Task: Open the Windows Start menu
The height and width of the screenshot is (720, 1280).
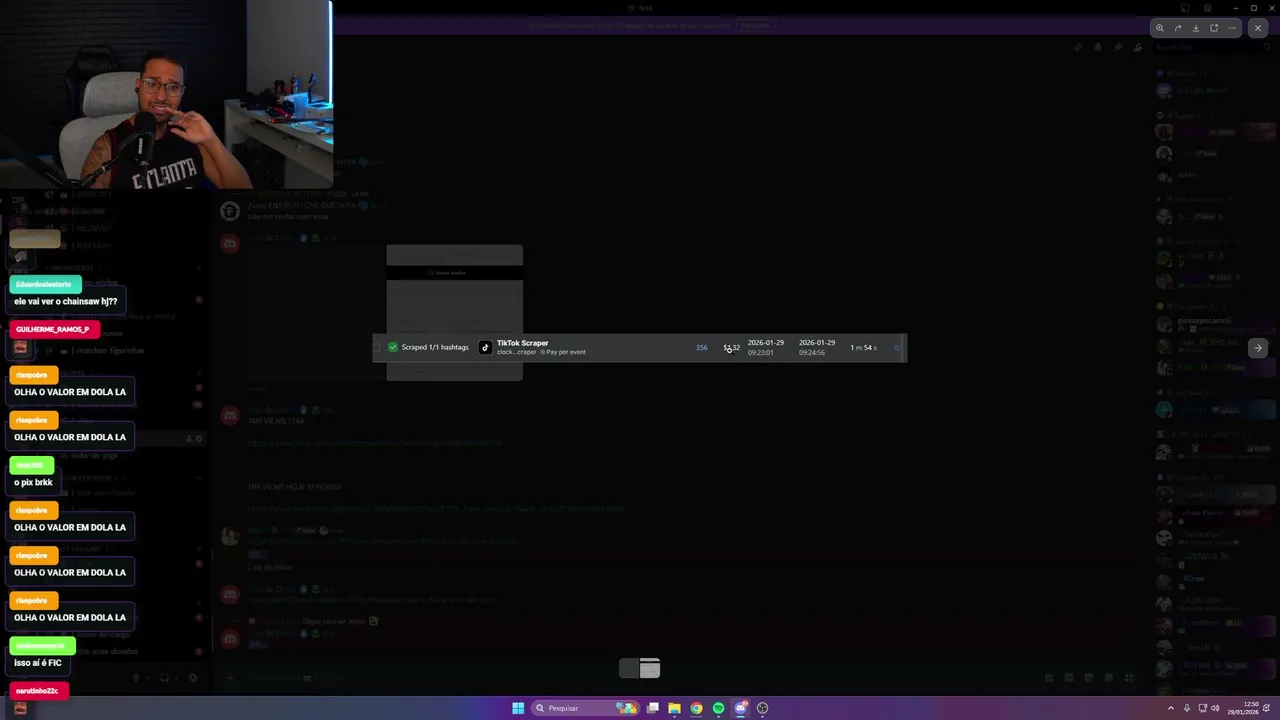Action: click(x=518, y=708)
